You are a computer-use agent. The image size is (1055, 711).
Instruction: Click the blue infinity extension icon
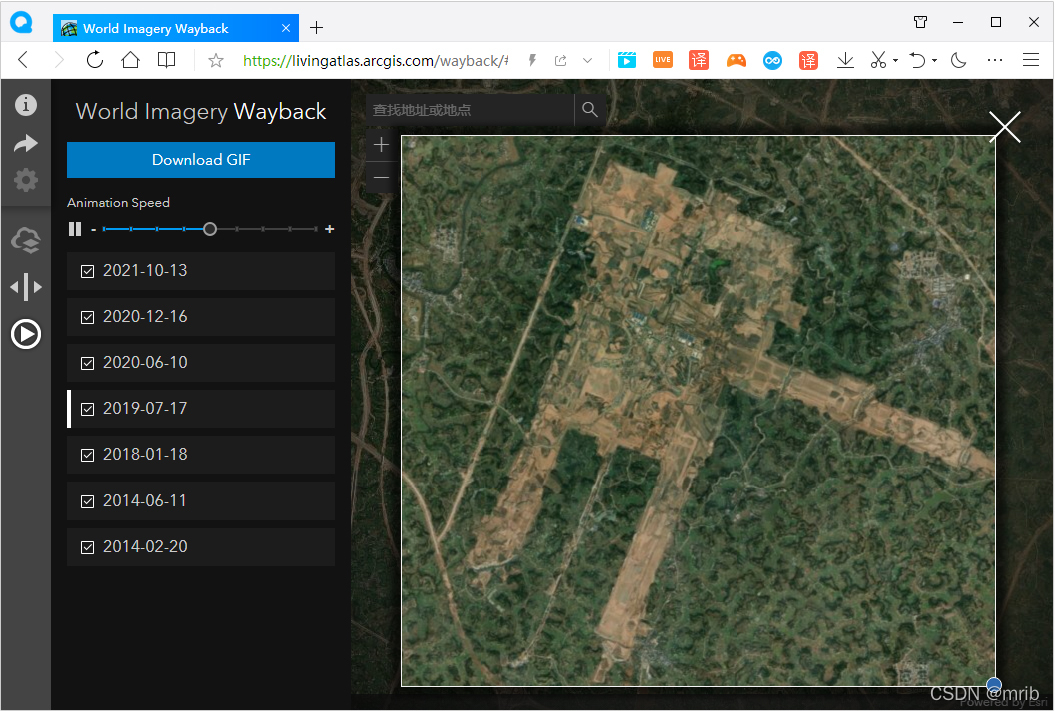coord(772,61)
